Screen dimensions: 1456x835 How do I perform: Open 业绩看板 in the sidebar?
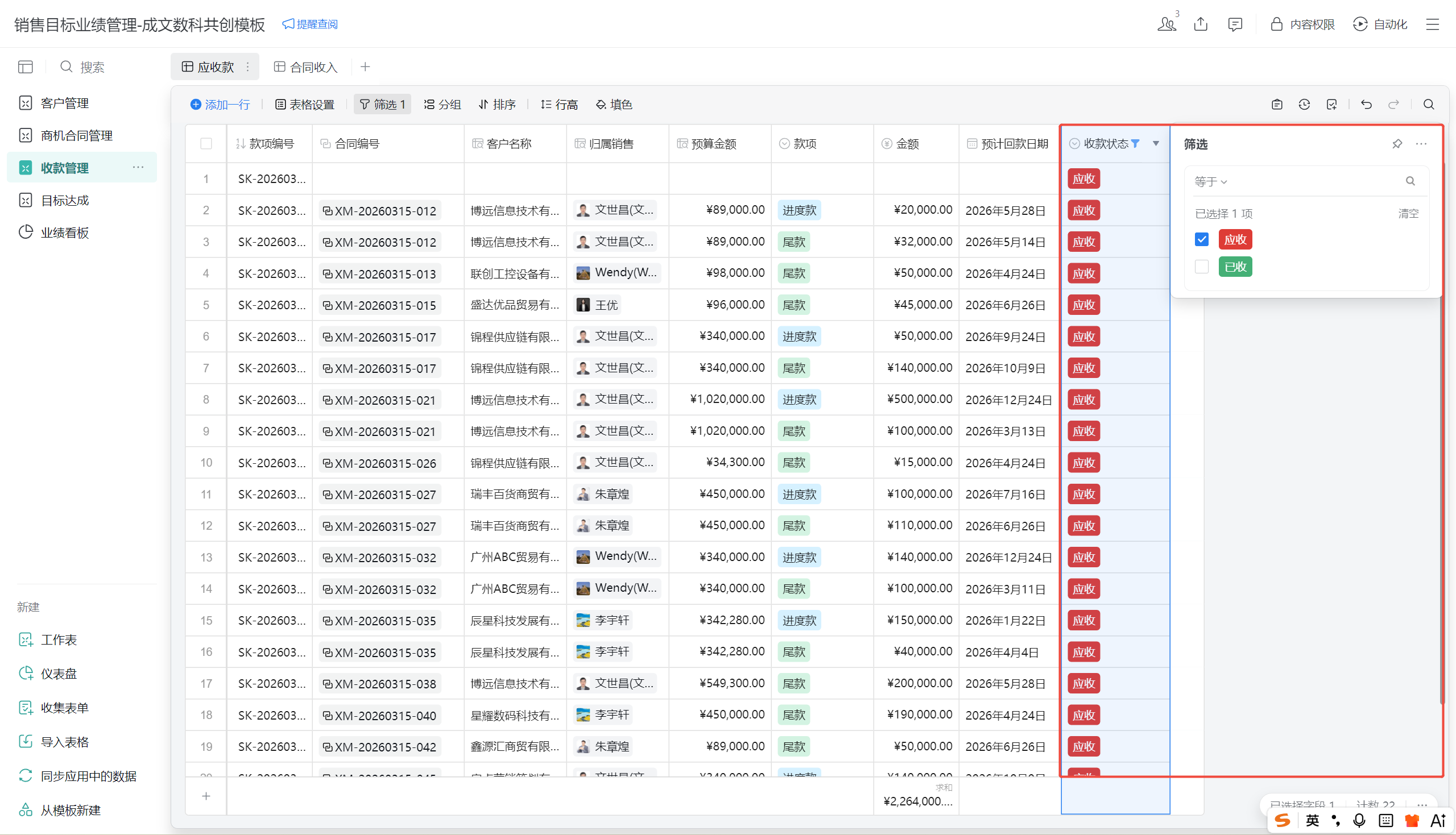pos(64,233)
